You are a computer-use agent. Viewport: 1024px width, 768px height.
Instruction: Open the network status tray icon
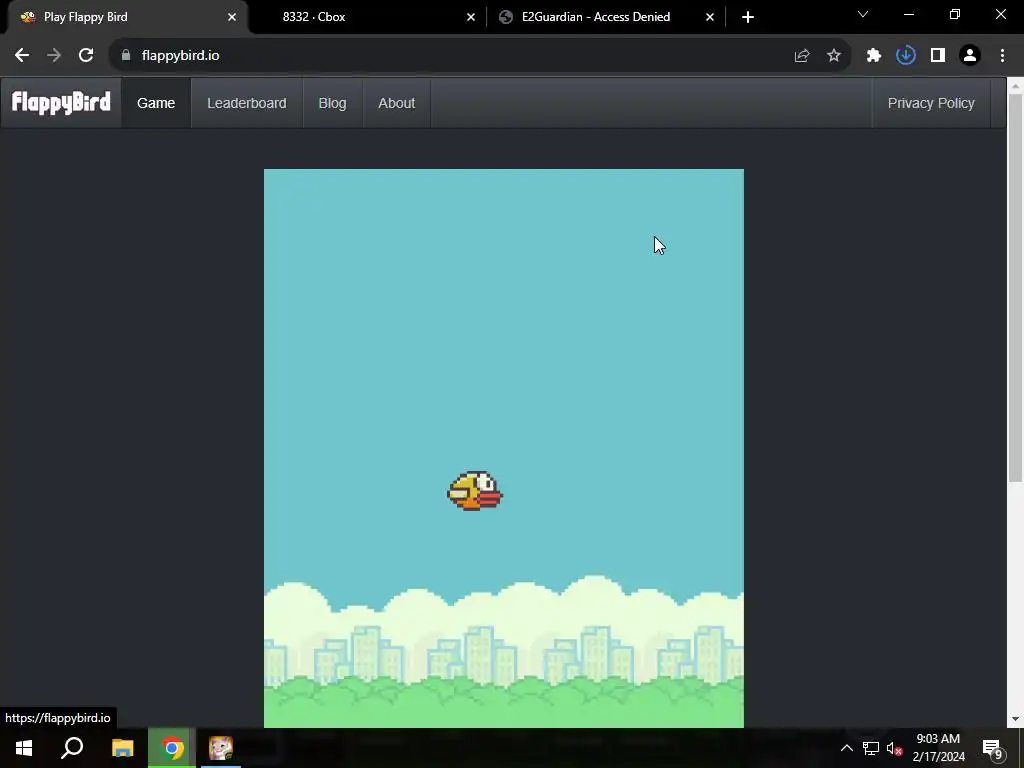pos(871,748)
